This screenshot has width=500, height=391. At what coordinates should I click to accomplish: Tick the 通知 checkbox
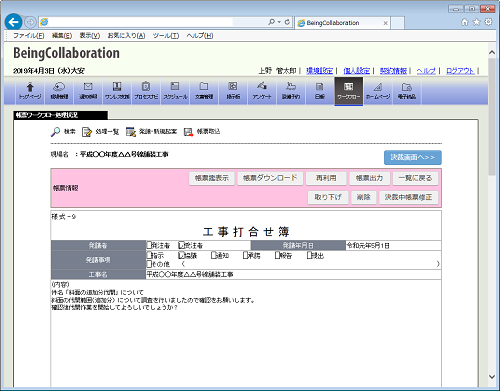click(213, 256)
